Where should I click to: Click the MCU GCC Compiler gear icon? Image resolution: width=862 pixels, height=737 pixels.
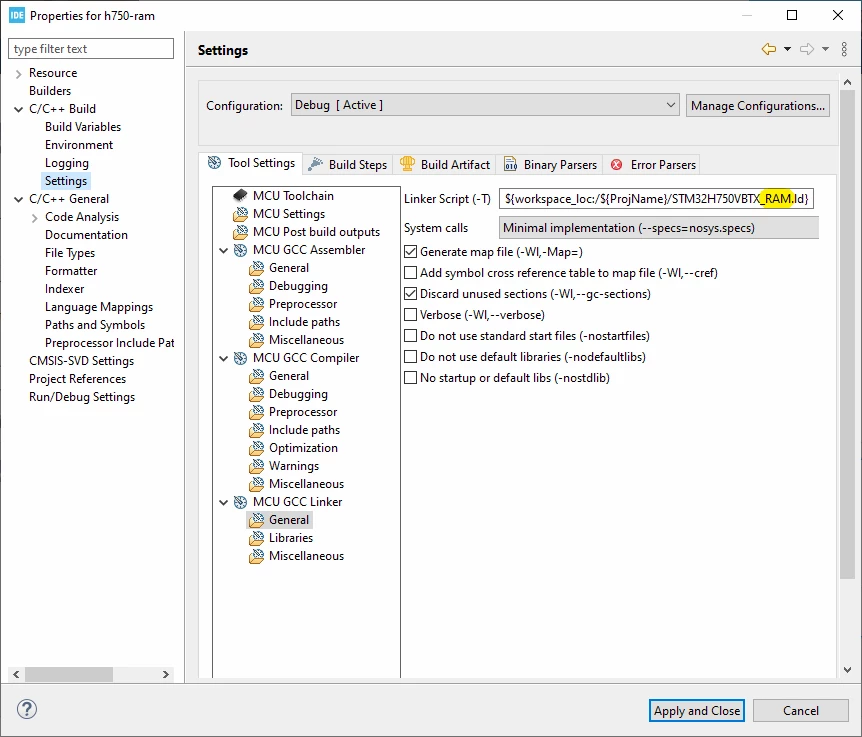click(240, 358)
